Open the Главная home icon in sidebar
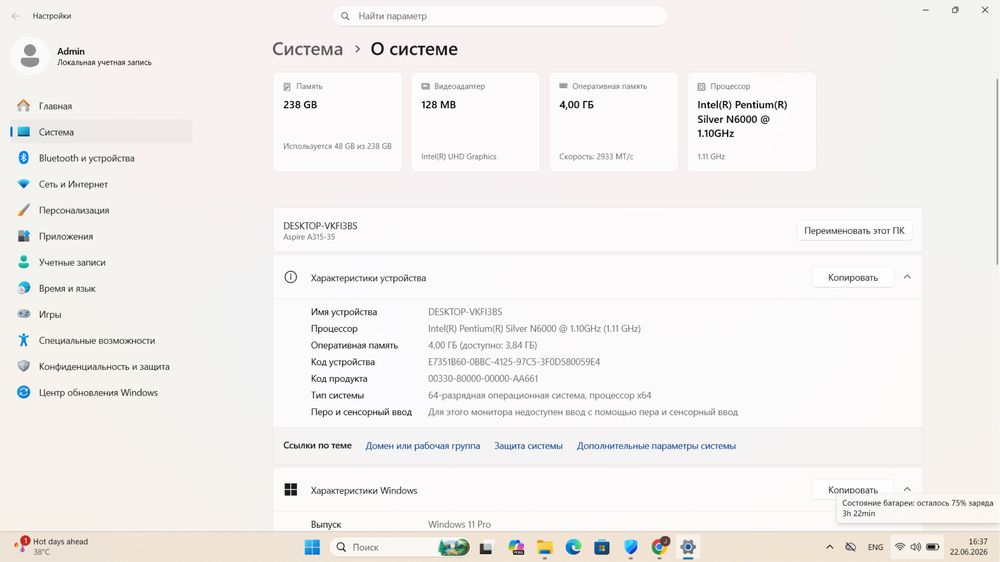 pyautogui.click(x=24, y=105)
